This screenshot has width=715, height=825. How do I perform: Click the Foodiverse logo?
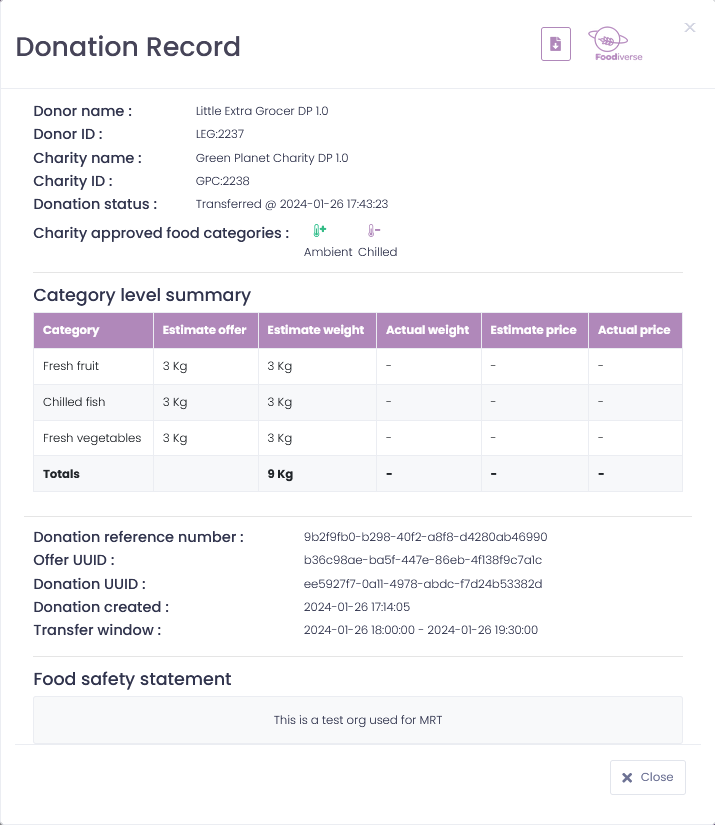click(x=616, y=45)
